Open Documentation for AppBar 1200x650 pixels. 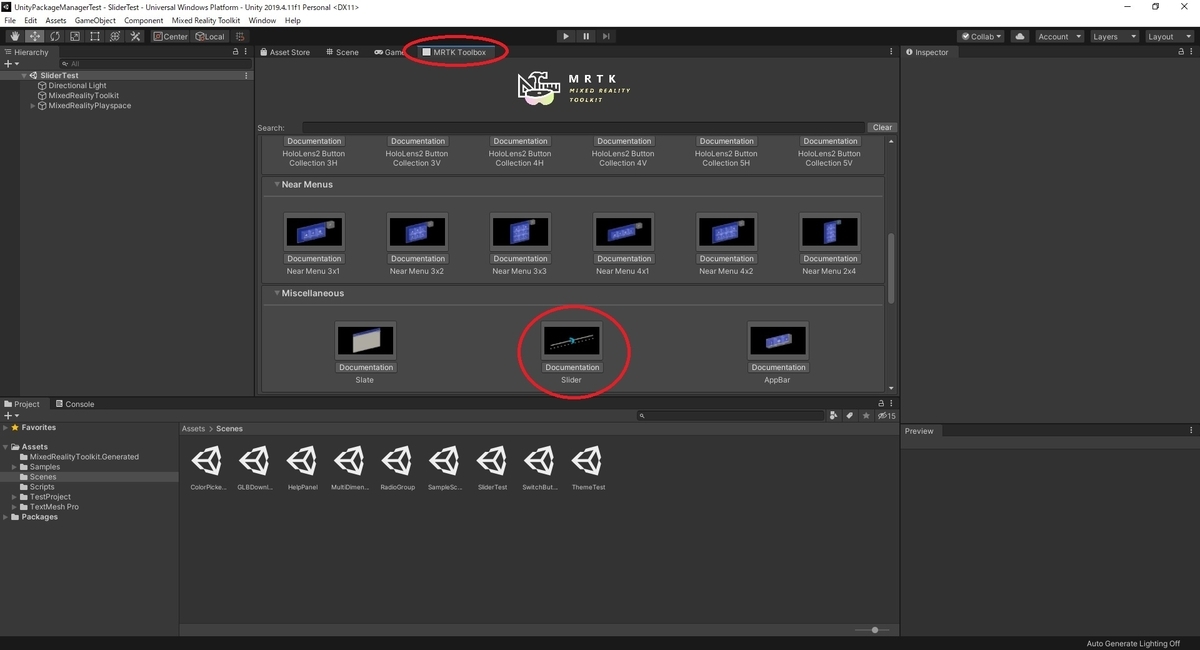(777, 367)
